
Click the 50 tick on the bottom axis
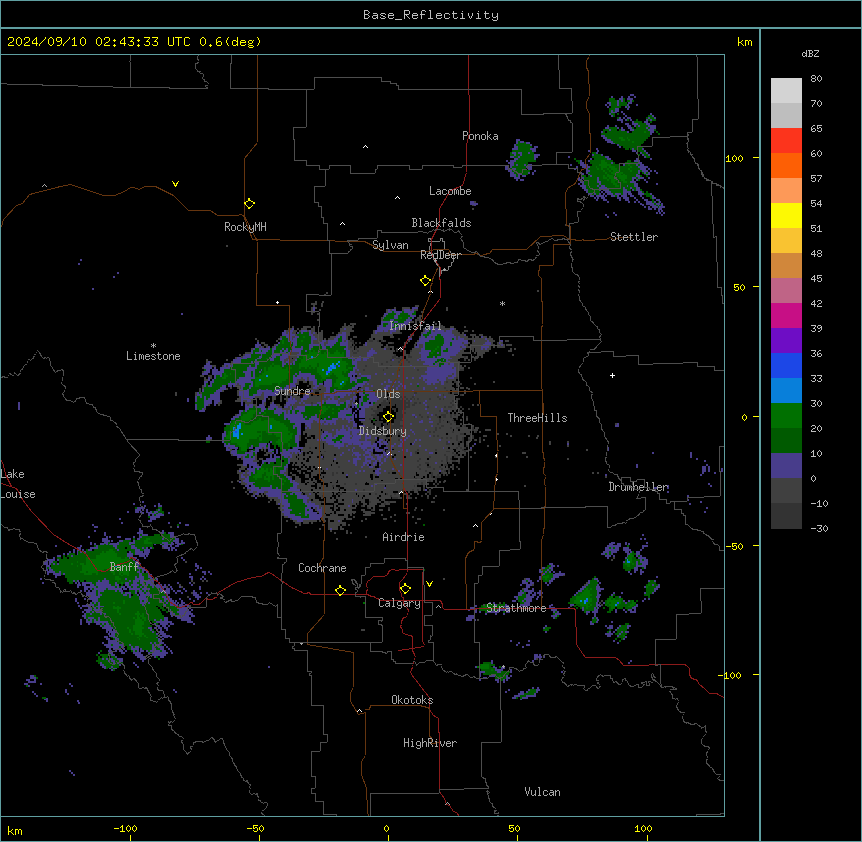[x=514, y=828]
